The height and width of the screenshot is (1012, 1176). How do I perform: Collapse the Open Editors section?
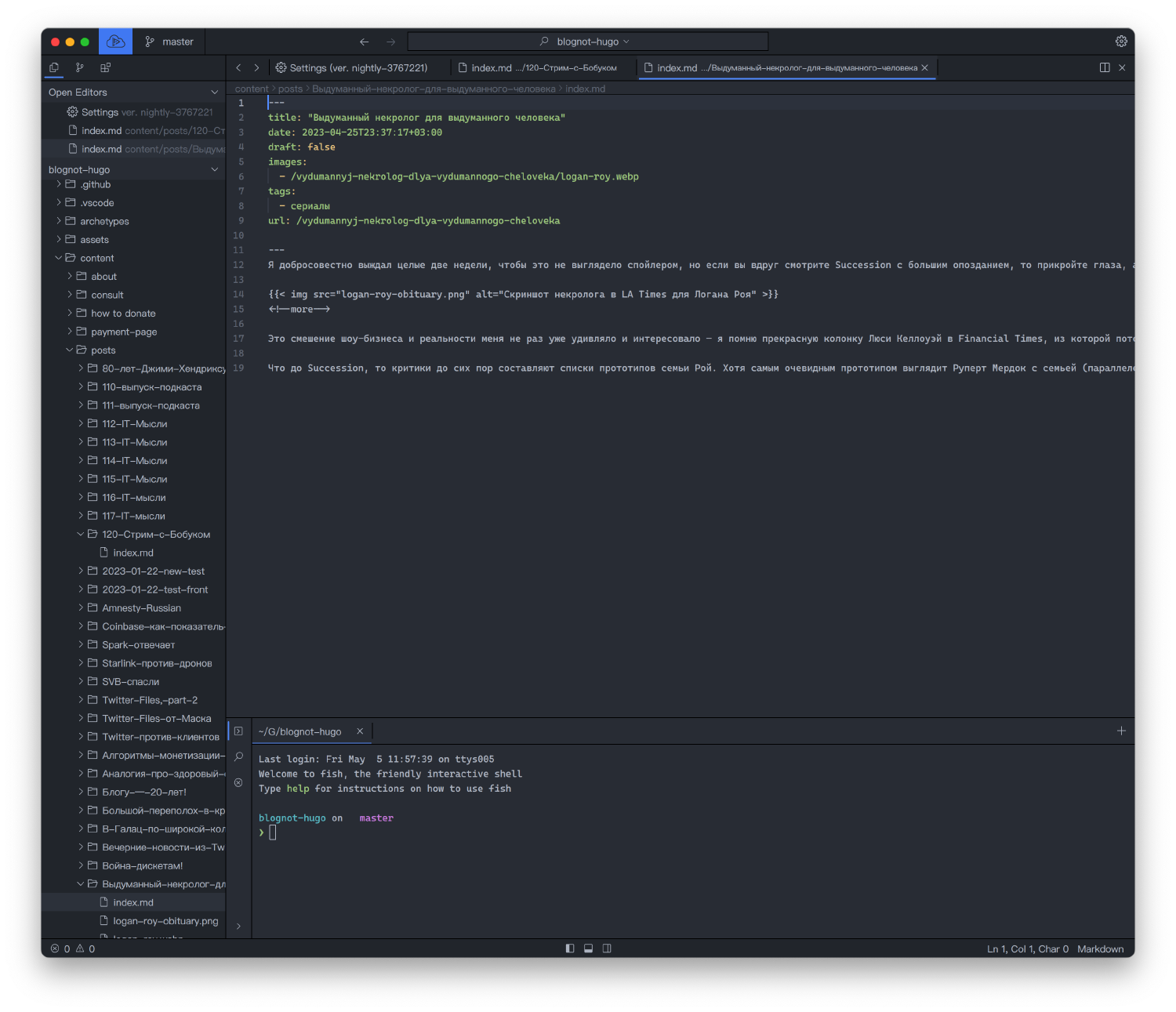click(x=214, y=92)
